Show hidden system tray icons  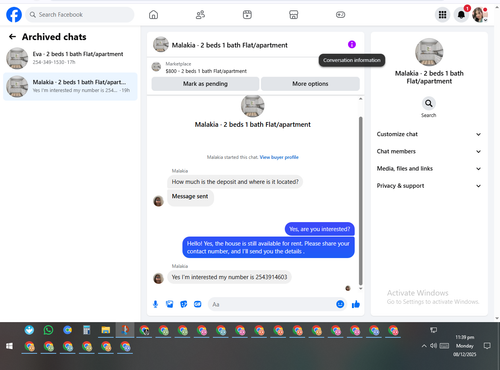[424, 346]
